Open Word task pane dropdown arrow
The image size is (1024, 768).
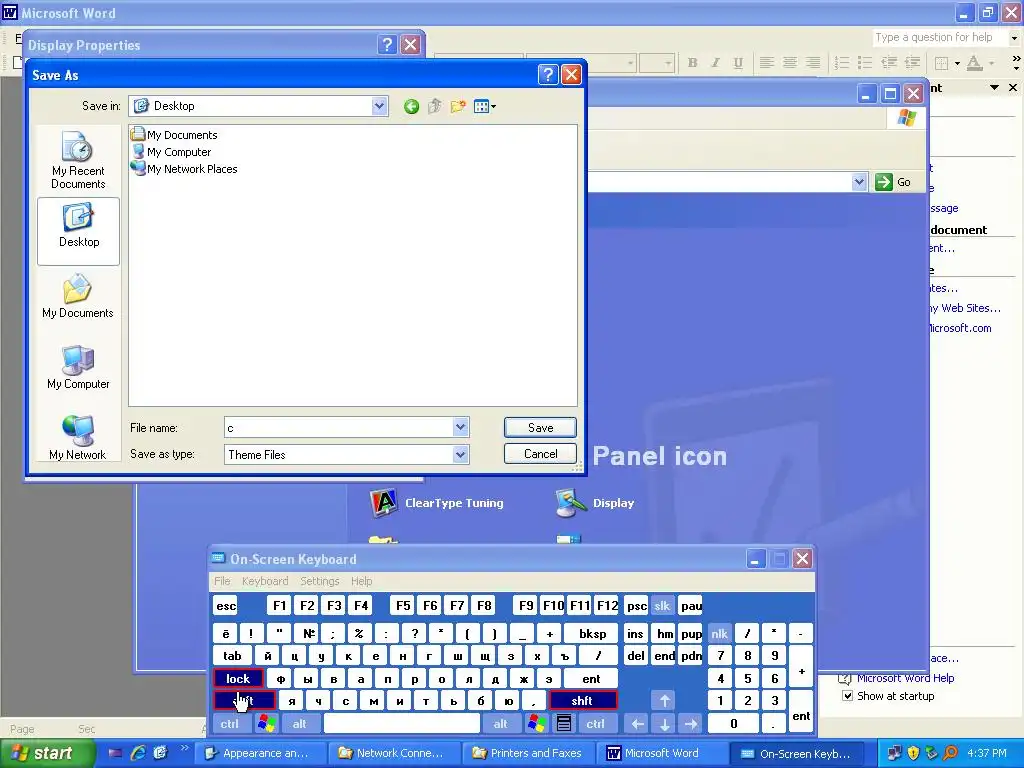click(x=995, y=88)
